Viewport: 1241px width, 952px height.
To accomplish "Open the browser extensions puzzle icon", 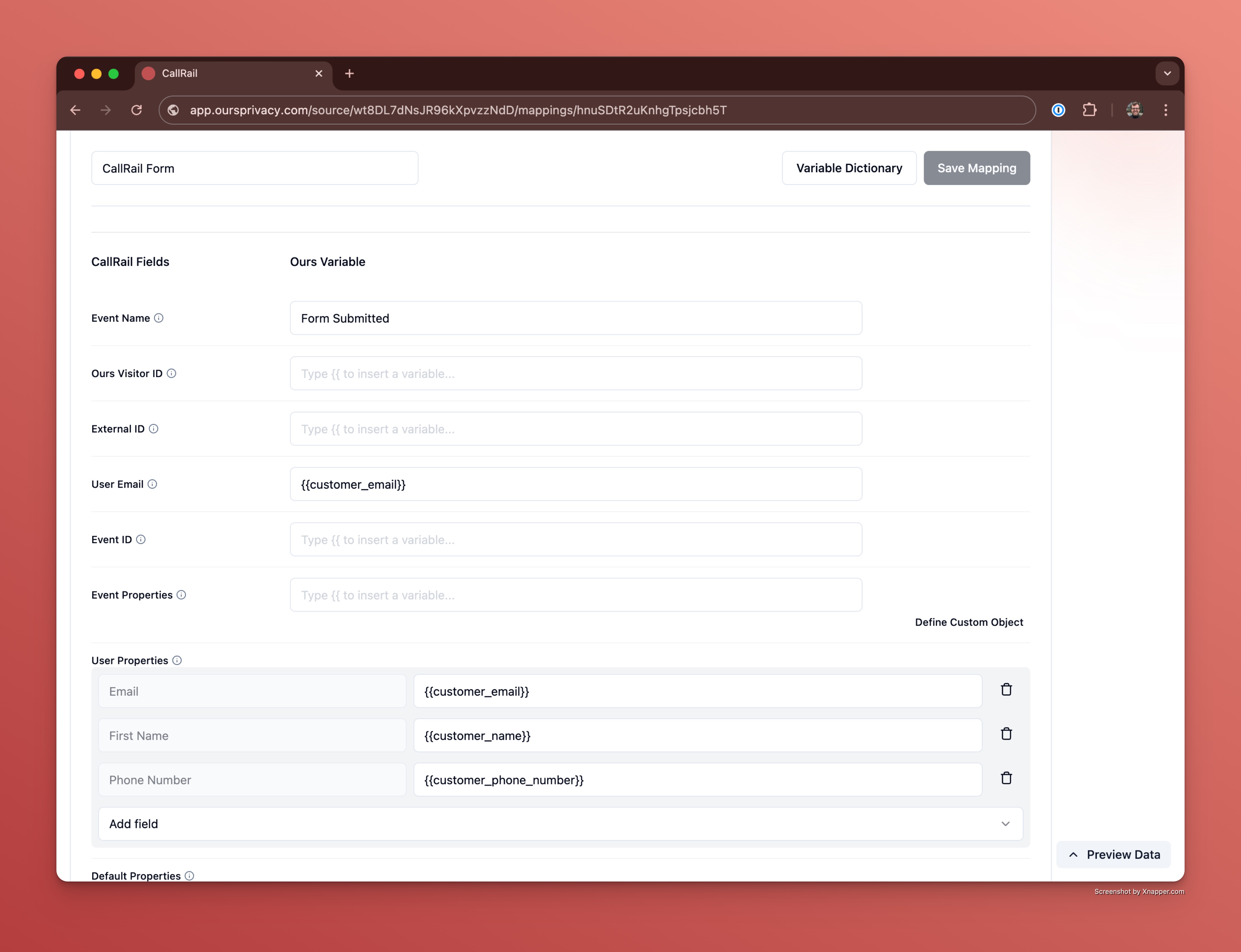I will tap(1089, 110).
